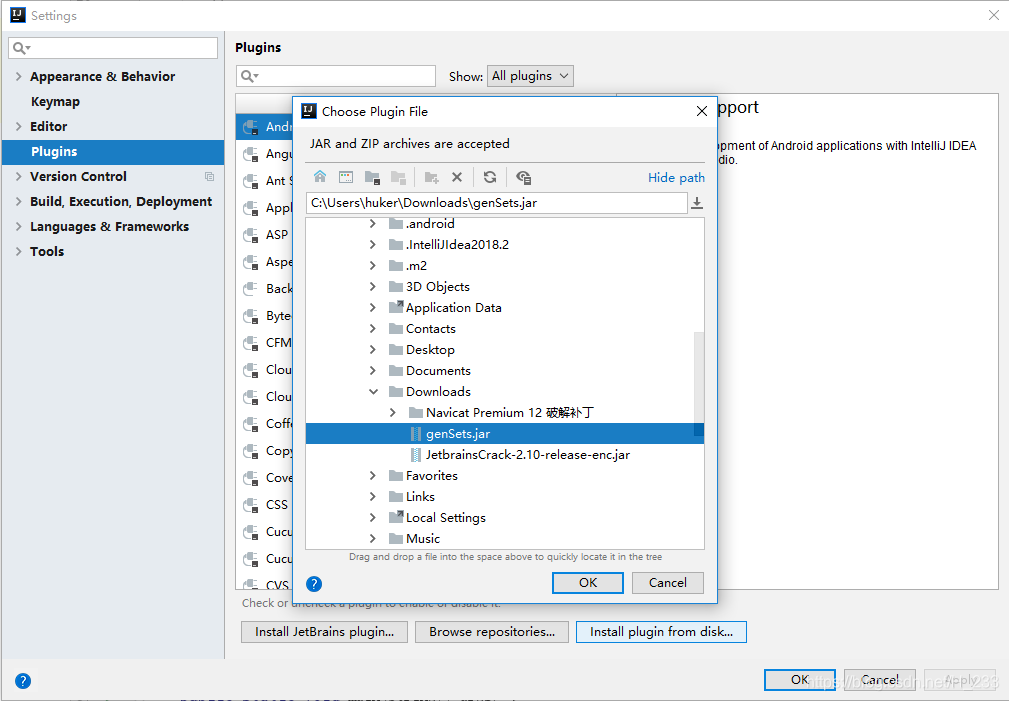The height and width of the screenshot is (701, 1009).
Task: Click the CSS plugin icon in the Settings list
Action: 250,505
